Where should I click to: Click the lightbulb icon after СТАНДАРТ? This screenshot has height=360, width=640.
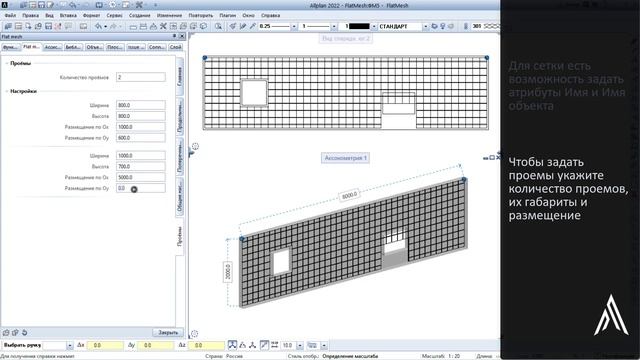(442, 26)
